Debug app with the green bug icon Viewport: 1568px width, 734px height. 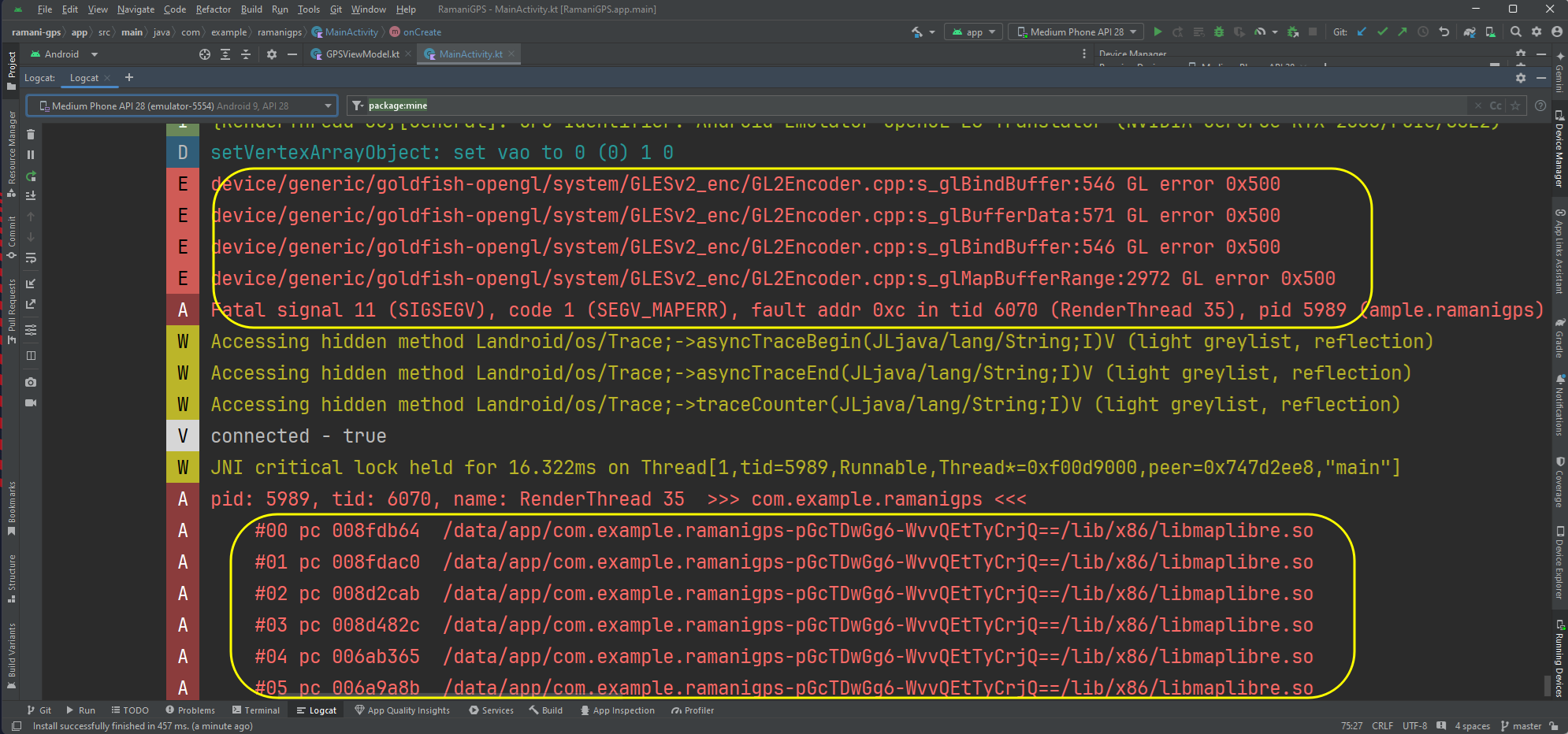tap(1219, 32)
